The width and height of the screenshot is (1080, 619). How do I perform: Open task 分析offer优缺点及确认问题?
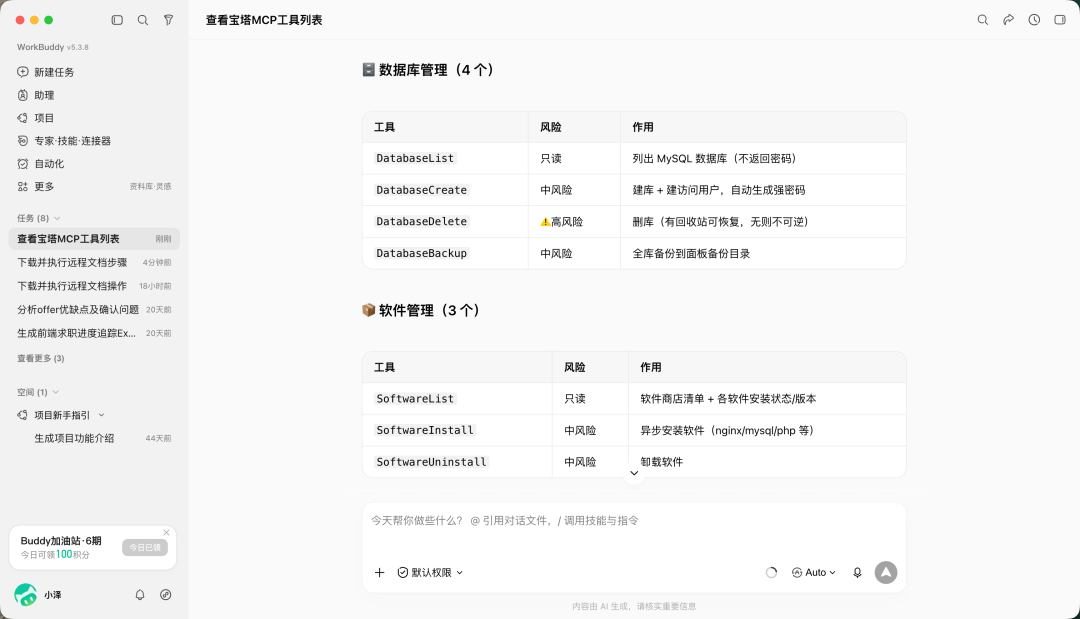(x=94, y=309)
